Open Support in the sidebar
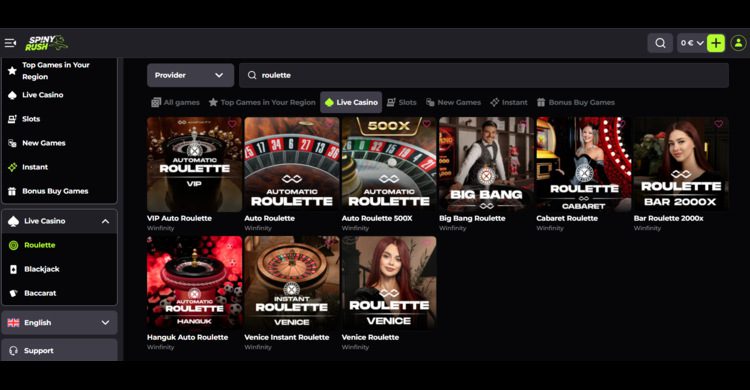 59,351
